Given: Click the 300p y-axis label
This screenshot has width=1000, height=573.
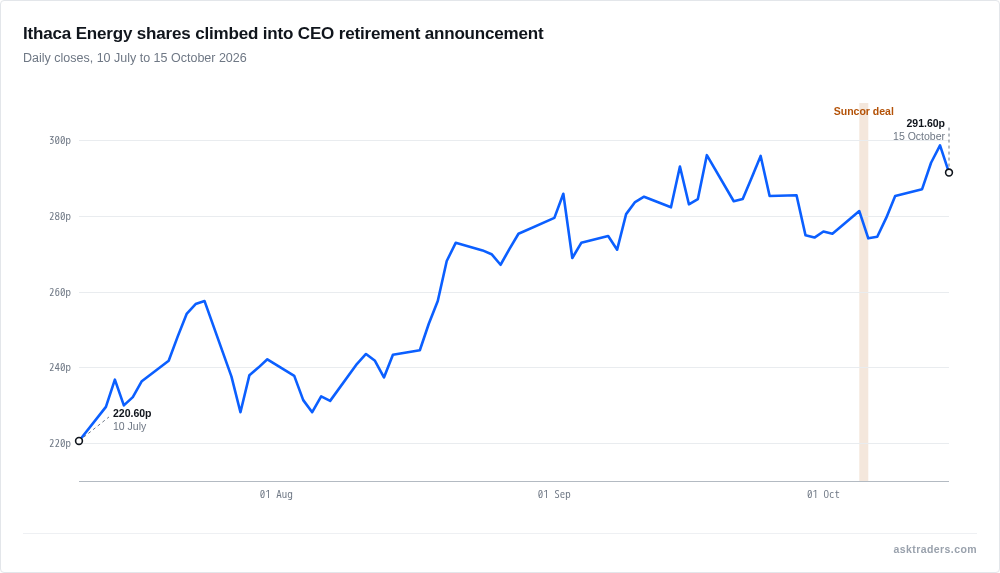Looking at the screenshot, I should coord(60,140).
